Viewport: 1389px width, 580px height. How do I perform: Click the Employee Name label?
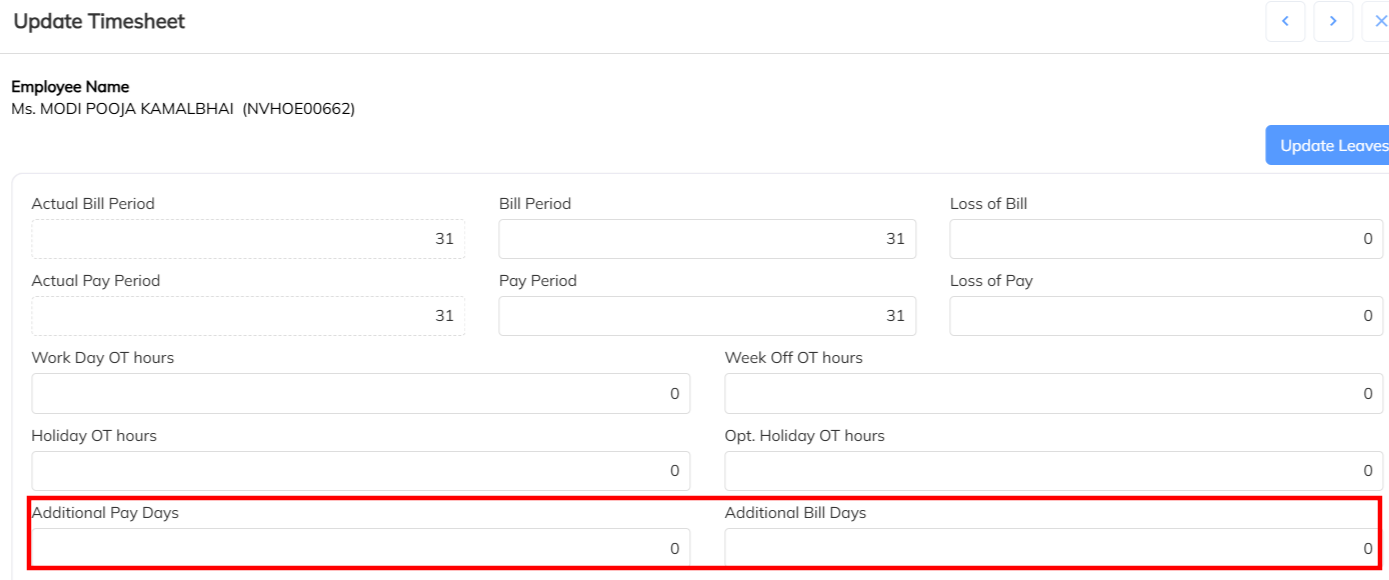pos(70,87)
